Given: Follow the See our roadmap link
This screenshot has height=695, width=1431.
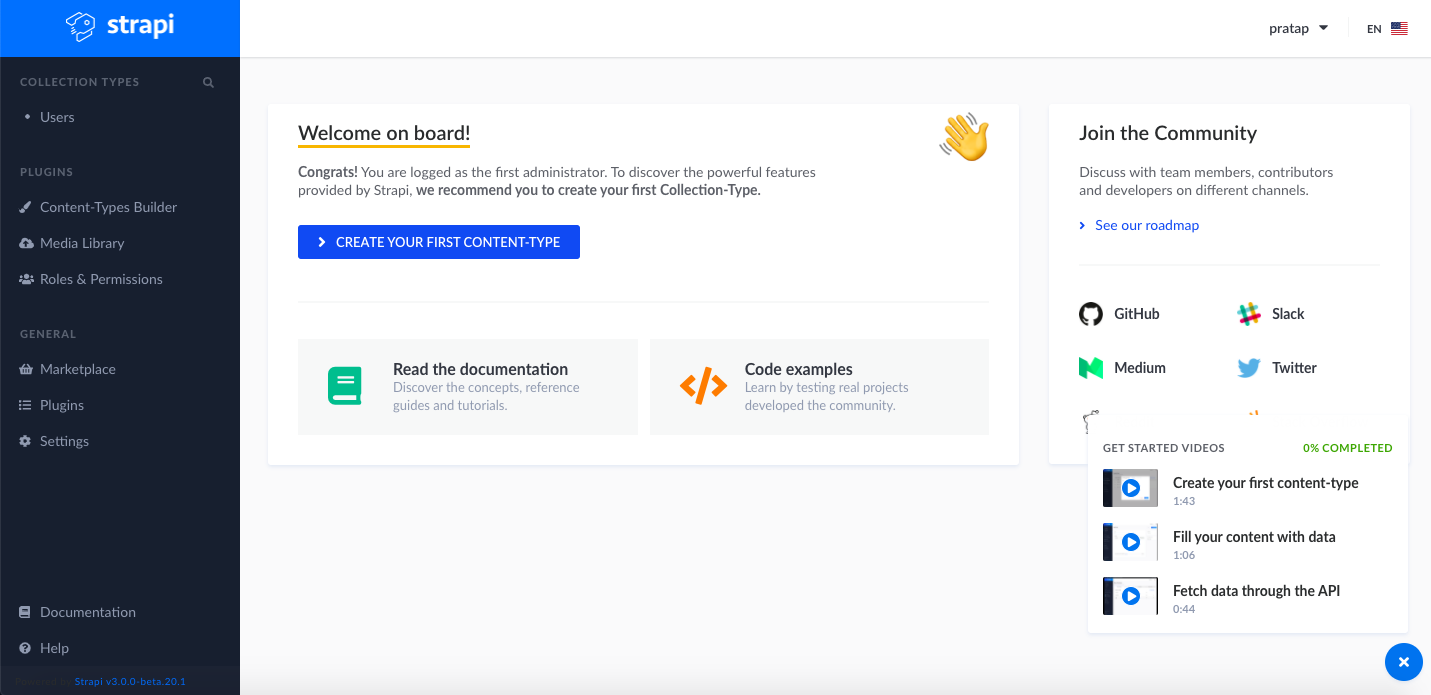Looking at the screenshot, I should [x=1146, y=225].
